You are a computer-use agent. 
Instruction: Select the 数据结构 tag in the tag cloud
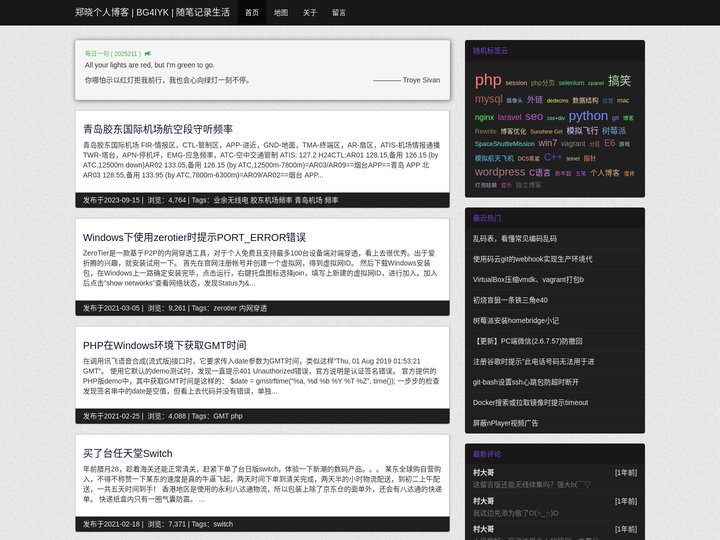click(585, 101)
